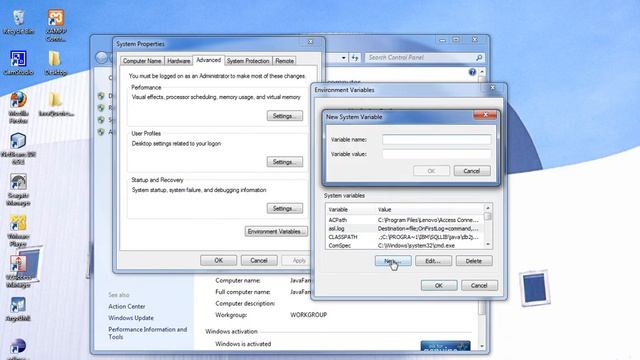Open Performance Information and Tools link
This screenshot has height=360, width=640.
(x=147, y=333)
